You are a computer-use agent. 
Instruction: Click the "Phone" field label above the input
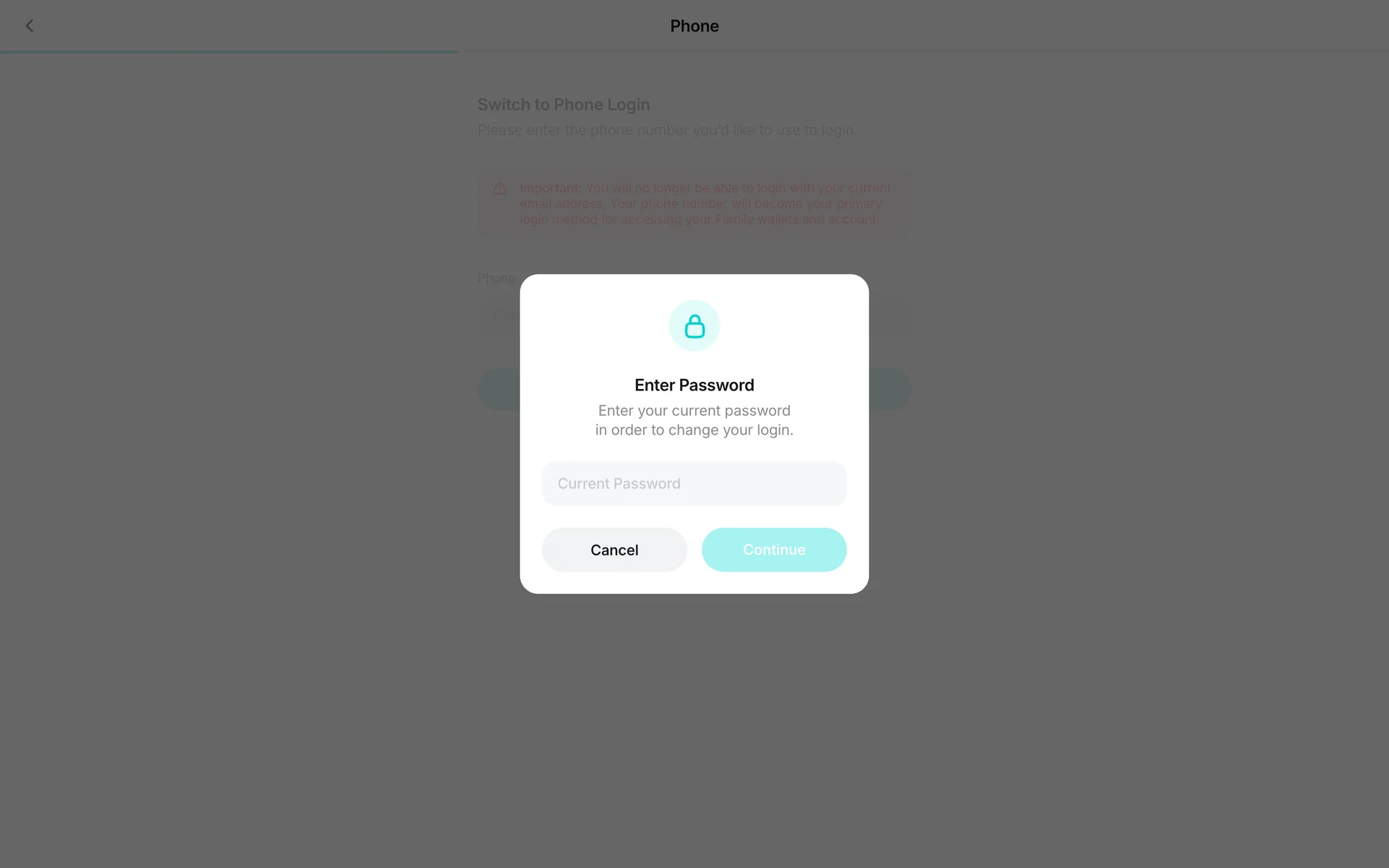(x=496, y=278)
